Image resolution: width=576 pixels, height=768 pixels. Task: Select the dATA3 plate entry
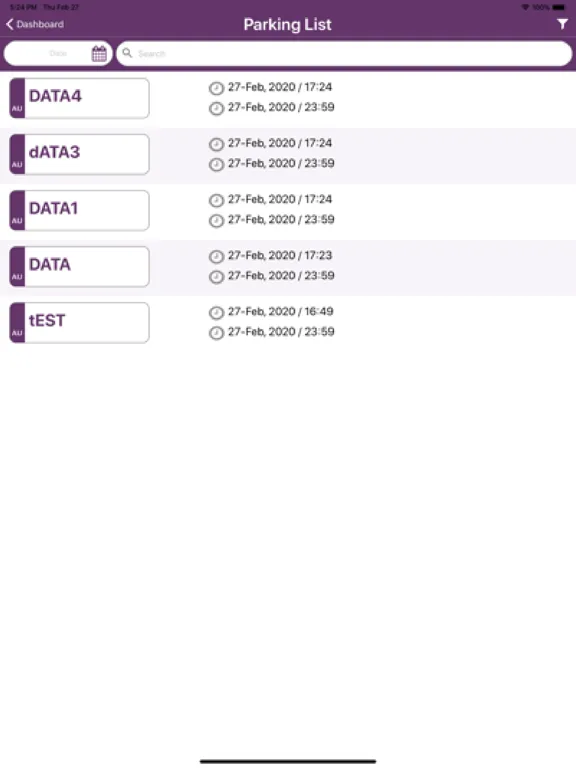79,154
